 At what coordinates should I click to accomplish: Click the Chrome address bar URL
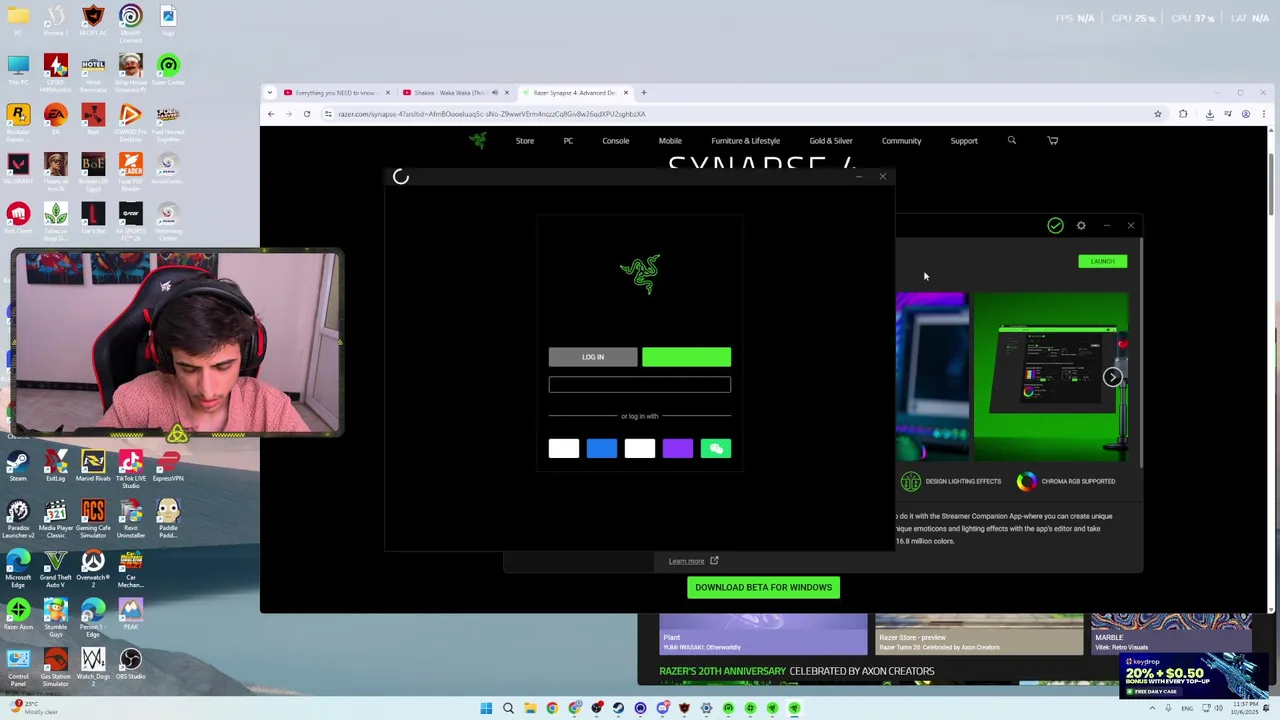pyautogui.click(x=492, y=114)
